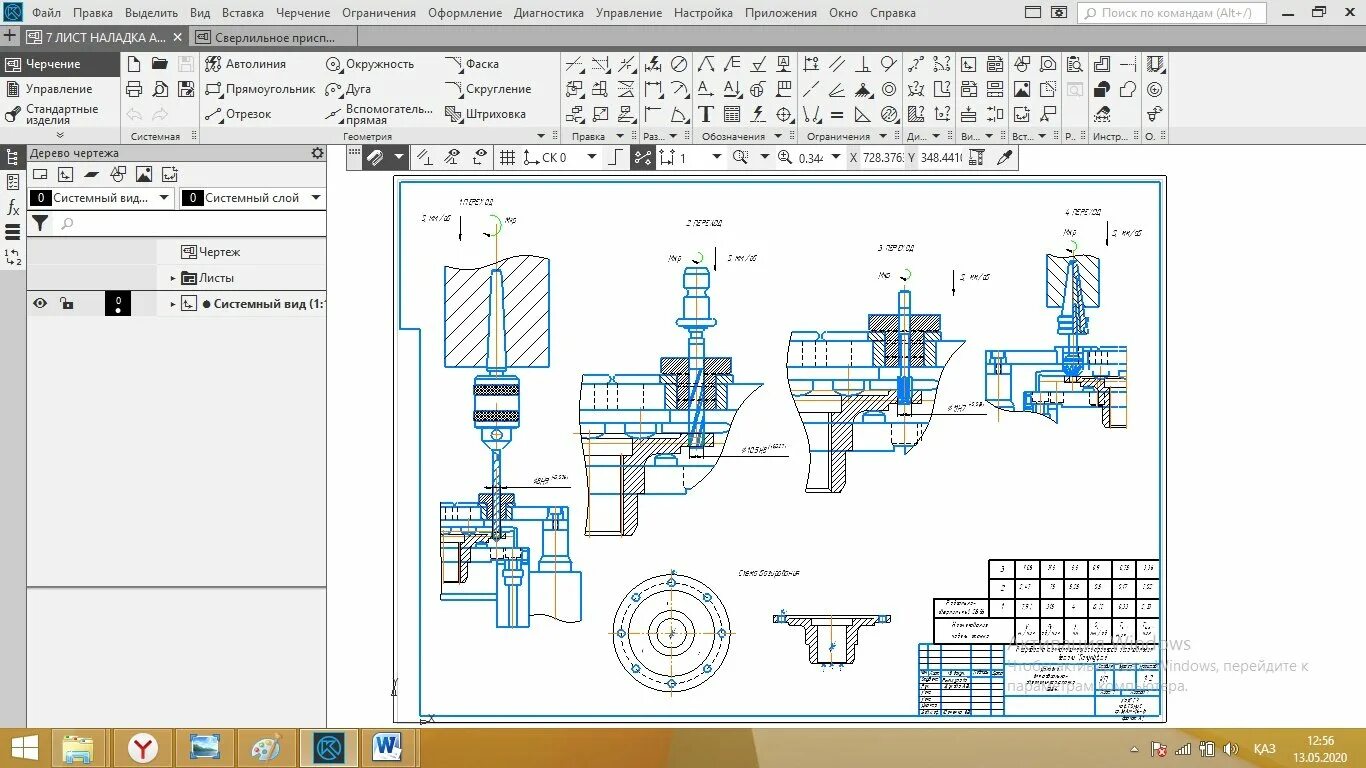The width and height of the screenshot is (1366, 768).
Task: Toggle the lock on Системный вид row
Action: 66,304
